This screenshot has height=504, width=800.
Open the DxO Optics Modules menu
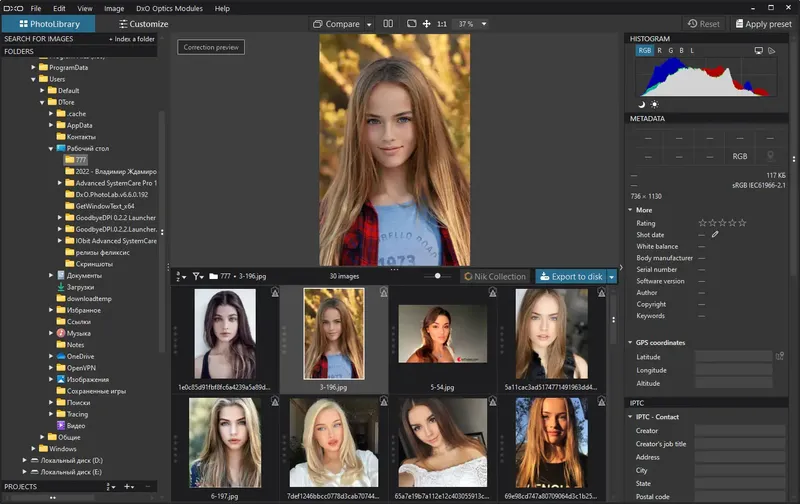[x=171, y=8]
